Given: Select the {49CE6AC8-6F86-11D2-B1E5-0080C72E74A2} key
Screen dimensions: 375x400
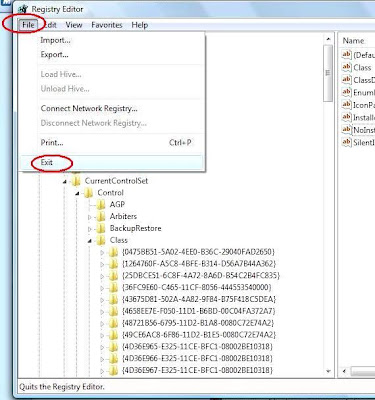Looking at the screenshot, I should 199,335.
